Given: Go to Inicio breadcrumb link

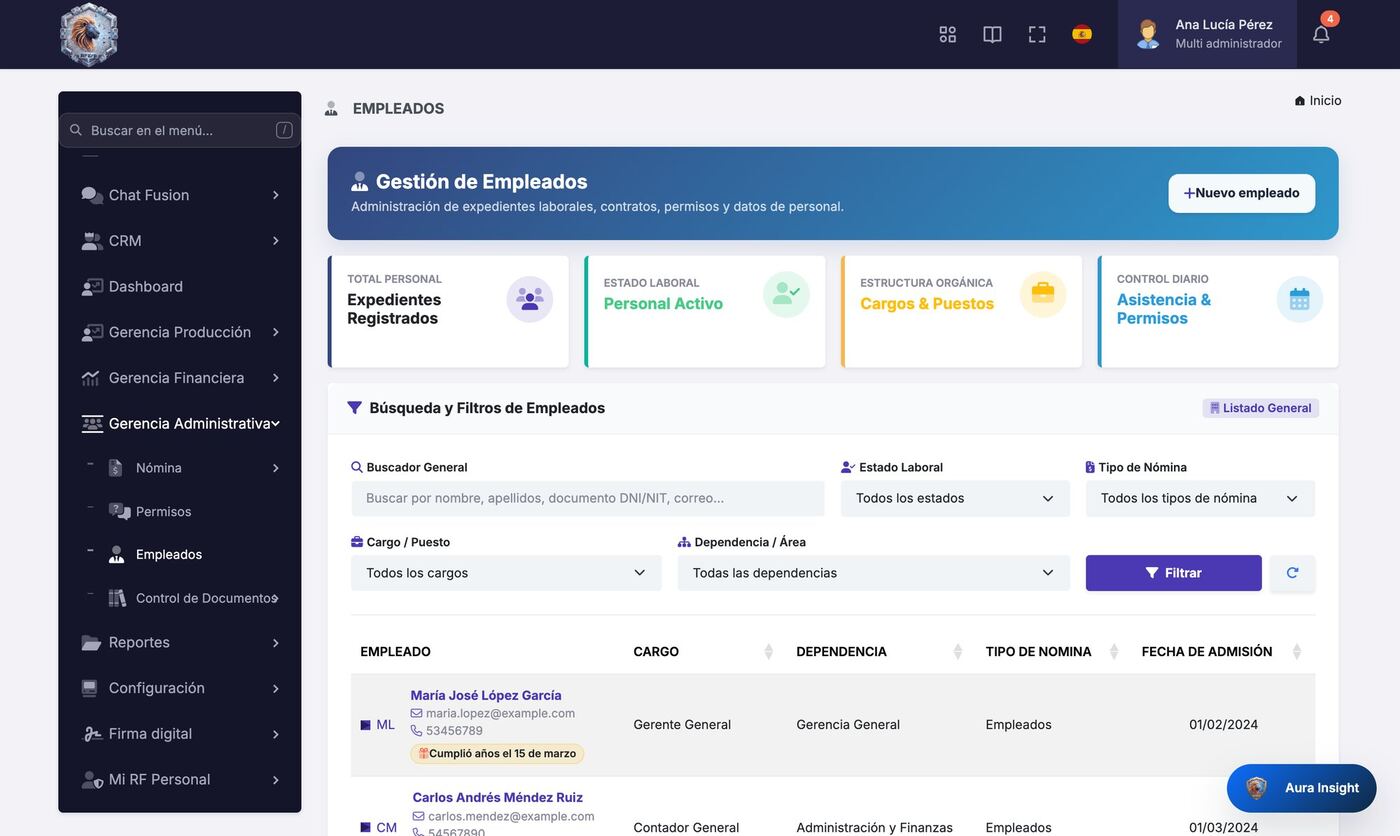Looking at the screenshot, I should click(x=1318, y=101).
